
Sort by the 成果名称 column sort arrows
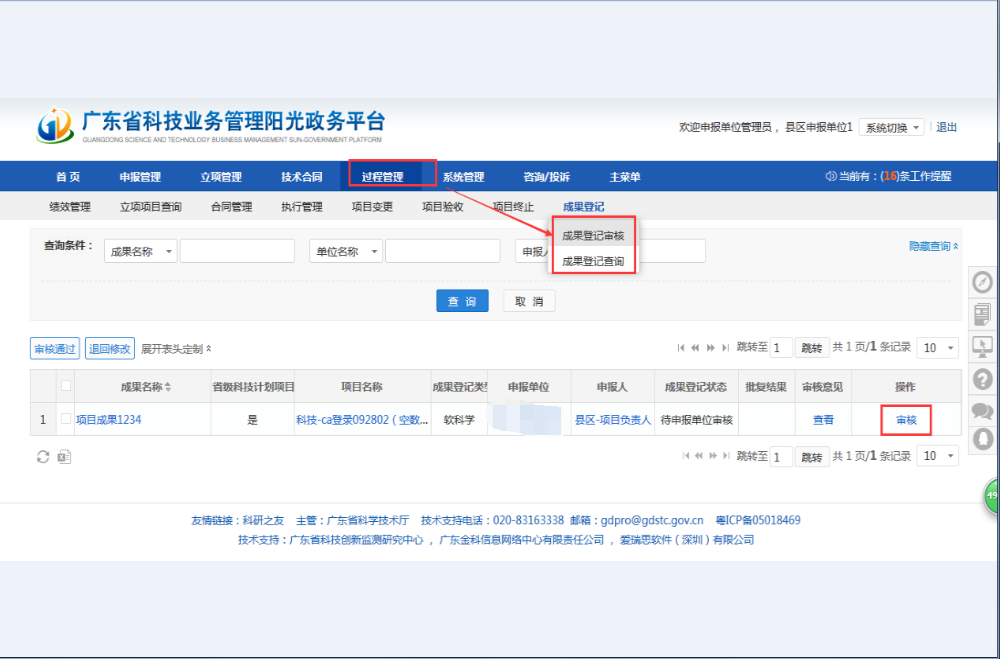pos(168,387)
